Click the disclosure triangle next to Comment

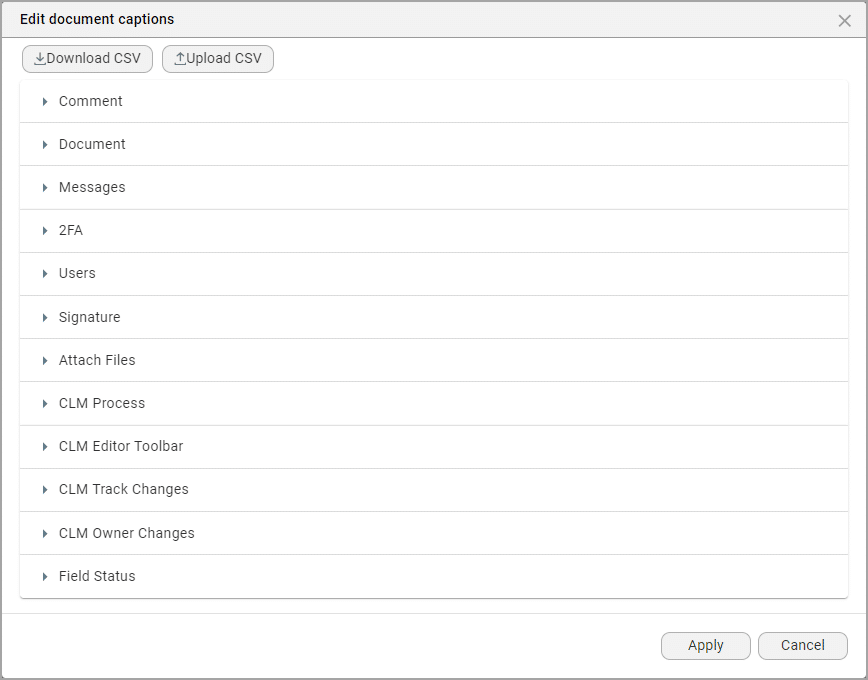pos(44,101)
